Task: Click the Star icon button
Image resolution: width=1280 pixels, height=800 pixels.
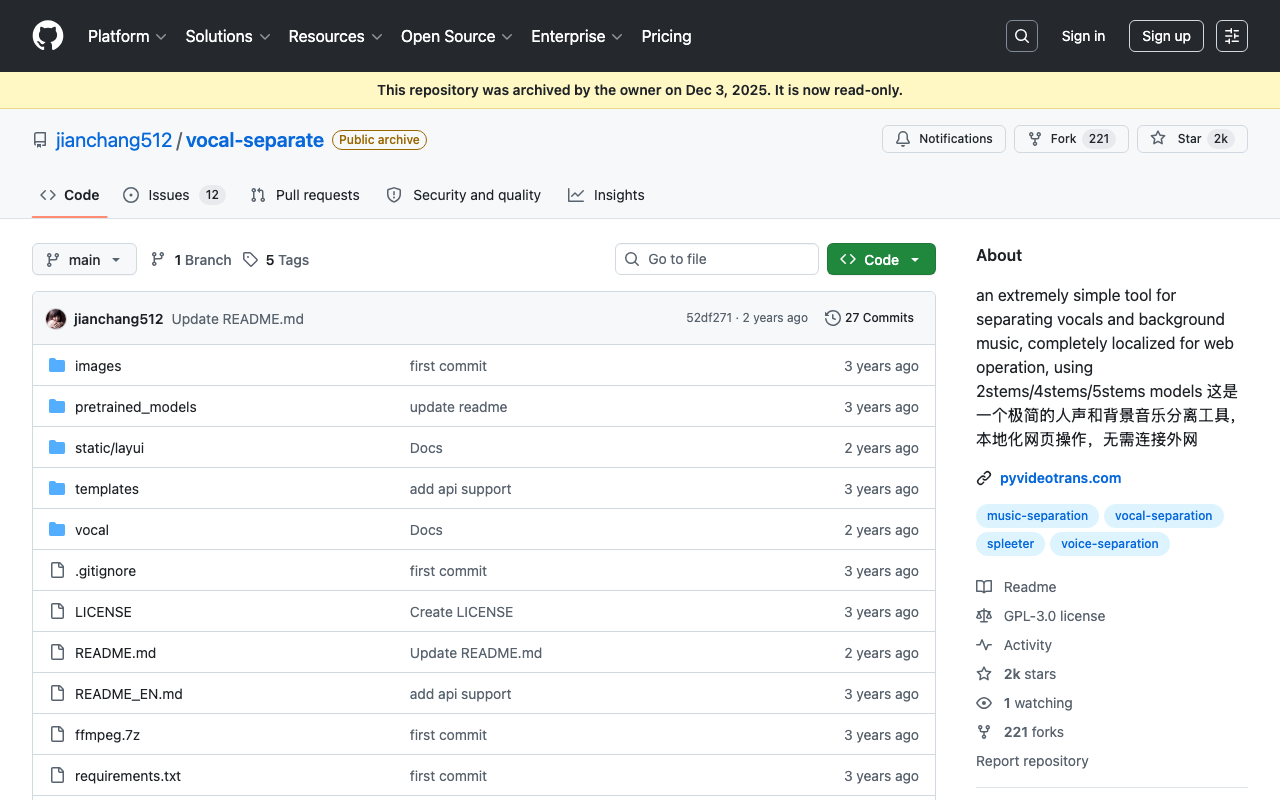Action: point(1158,139)
